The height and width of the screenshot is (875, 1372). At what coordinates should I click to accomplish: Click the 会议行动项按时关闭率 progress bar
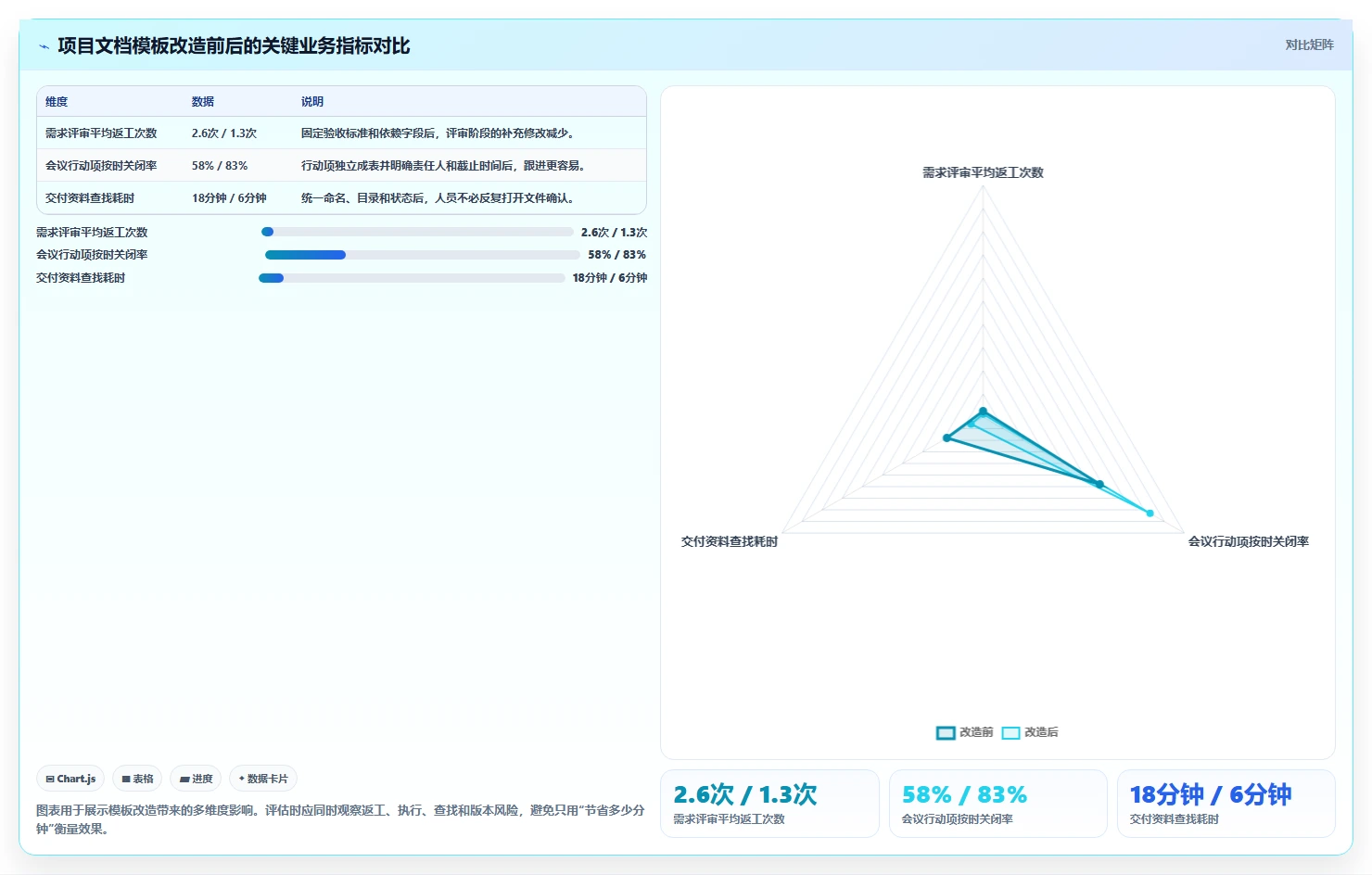[422, 255]
